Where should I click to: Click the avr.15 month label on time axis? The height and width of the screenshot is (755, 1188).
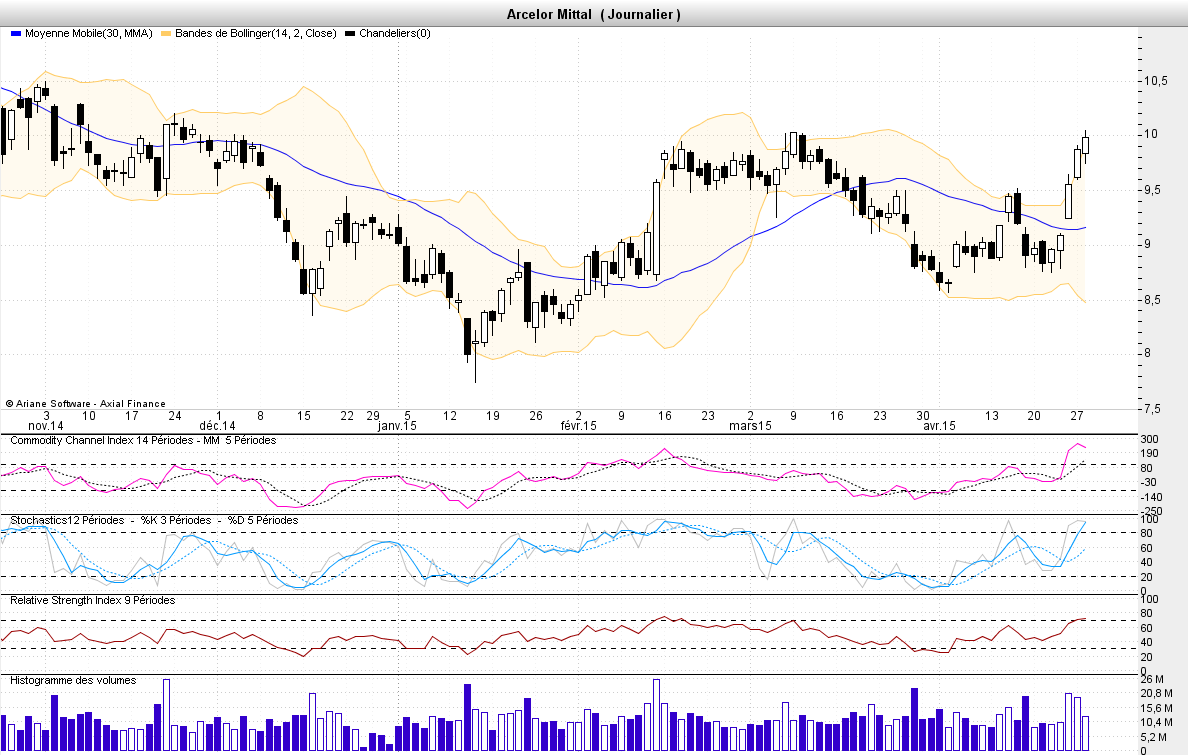939,426
